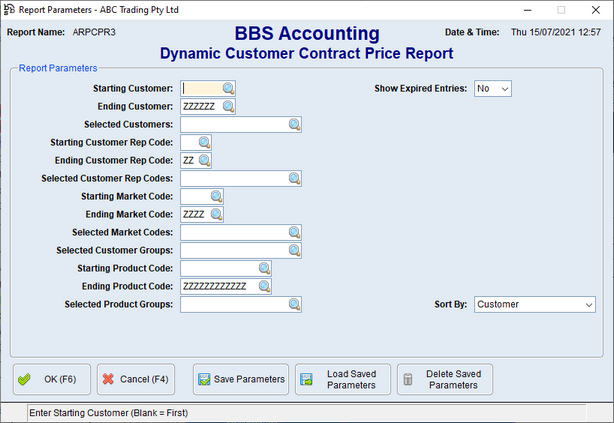Viewport: 614px width, 423px height.
Task: Open the Sort By dropdown
Action: point(587,305)
